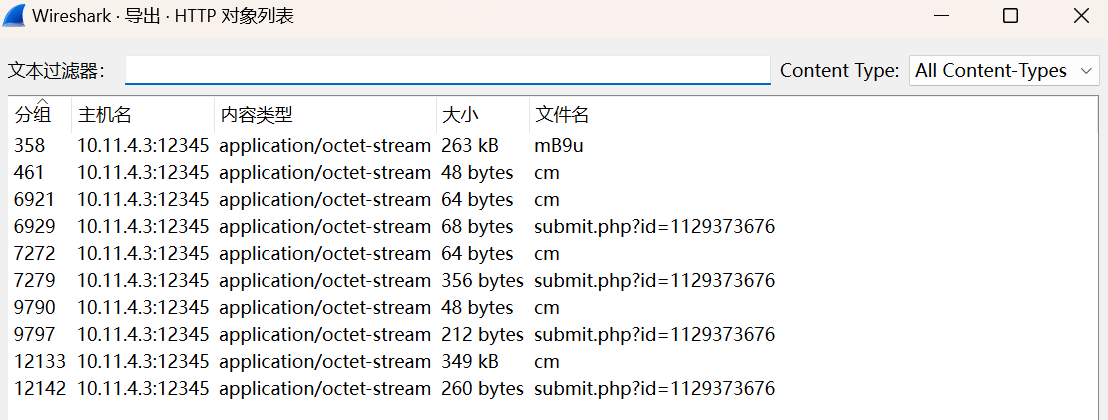Sort by the 主机名 column header
The width and height of the screenshot is (1108, 420).
pos(105,115)
